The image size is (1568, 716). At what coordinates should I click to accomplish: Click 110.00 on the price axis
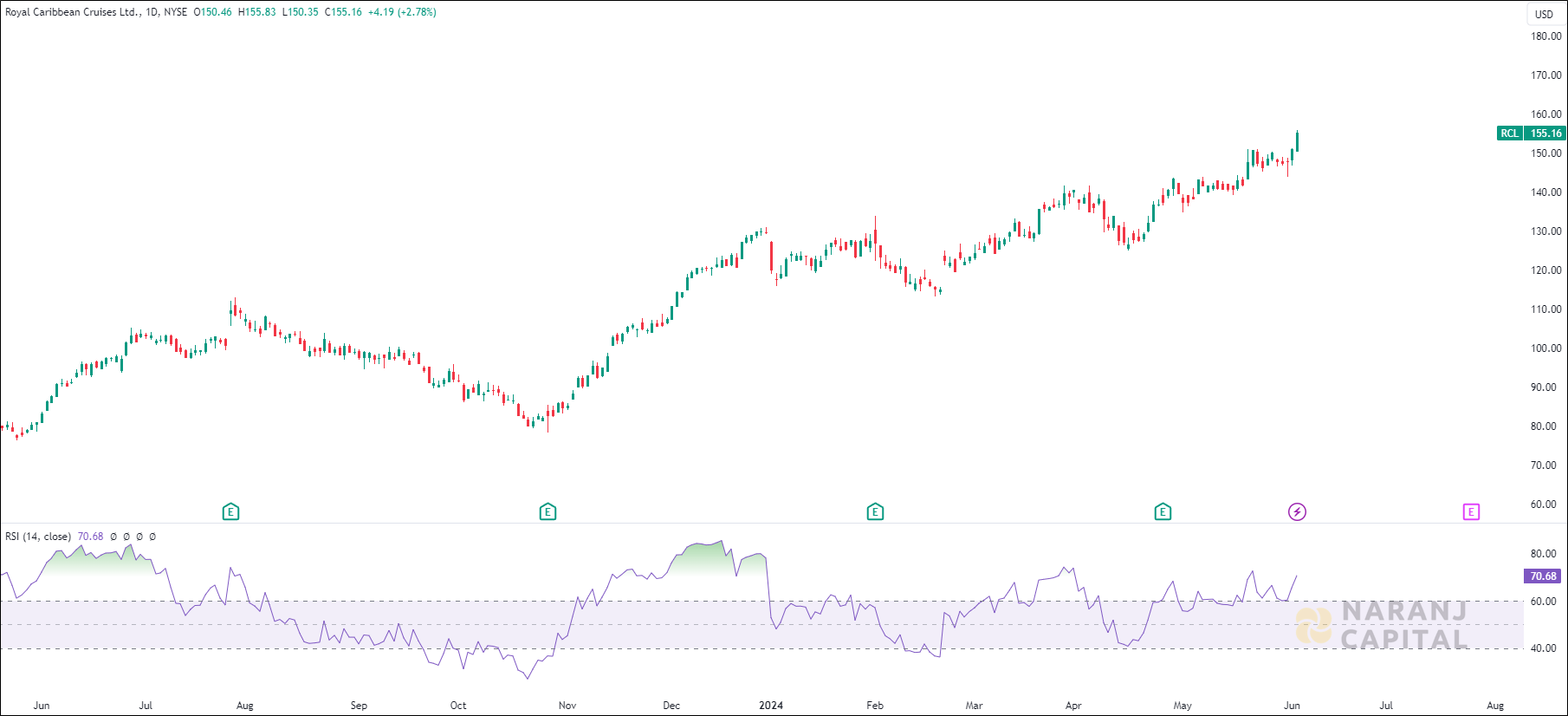coord(1546,309)
